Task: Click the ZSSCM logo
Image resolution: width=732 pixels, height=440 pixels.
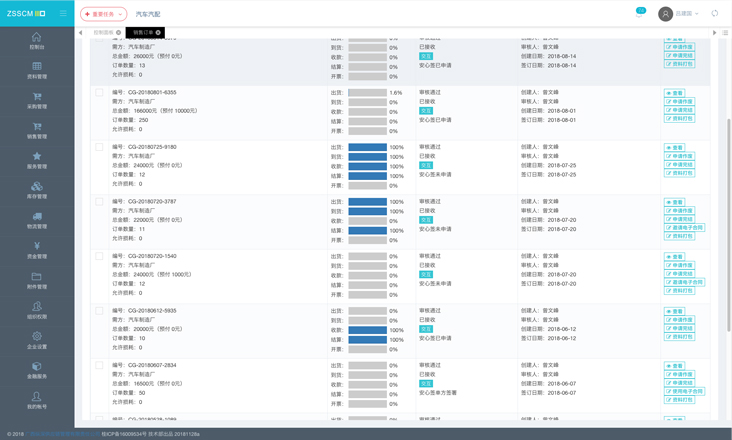Action: point(26,14)
